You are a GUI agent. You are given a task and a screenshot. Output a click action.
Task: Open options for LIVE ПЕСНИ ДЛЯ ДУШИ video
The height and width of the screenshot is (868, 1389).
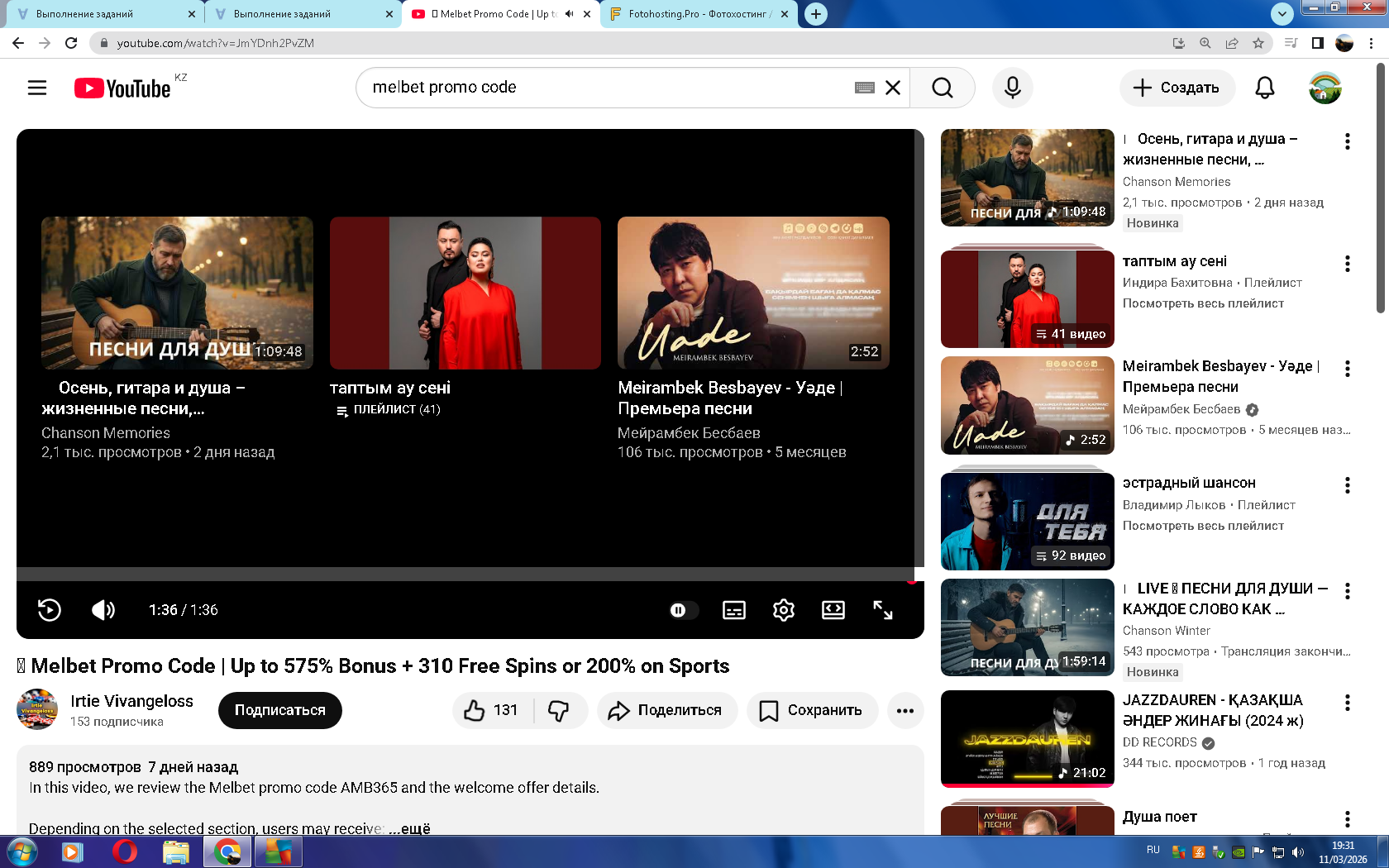coord(1348,591)
